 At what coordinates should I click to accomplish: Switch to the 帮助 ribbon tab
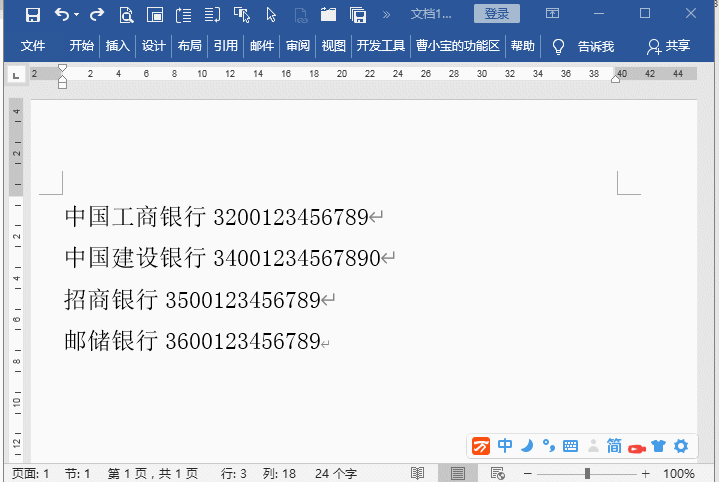pos(523,46)
